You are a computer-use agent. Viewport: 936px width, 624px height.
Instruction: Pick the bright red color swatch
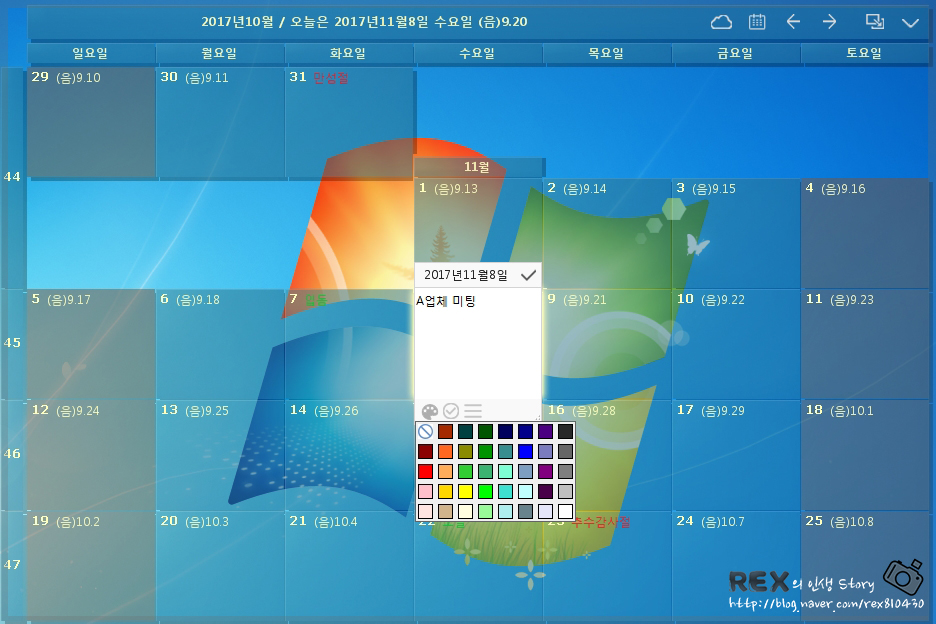425,471
